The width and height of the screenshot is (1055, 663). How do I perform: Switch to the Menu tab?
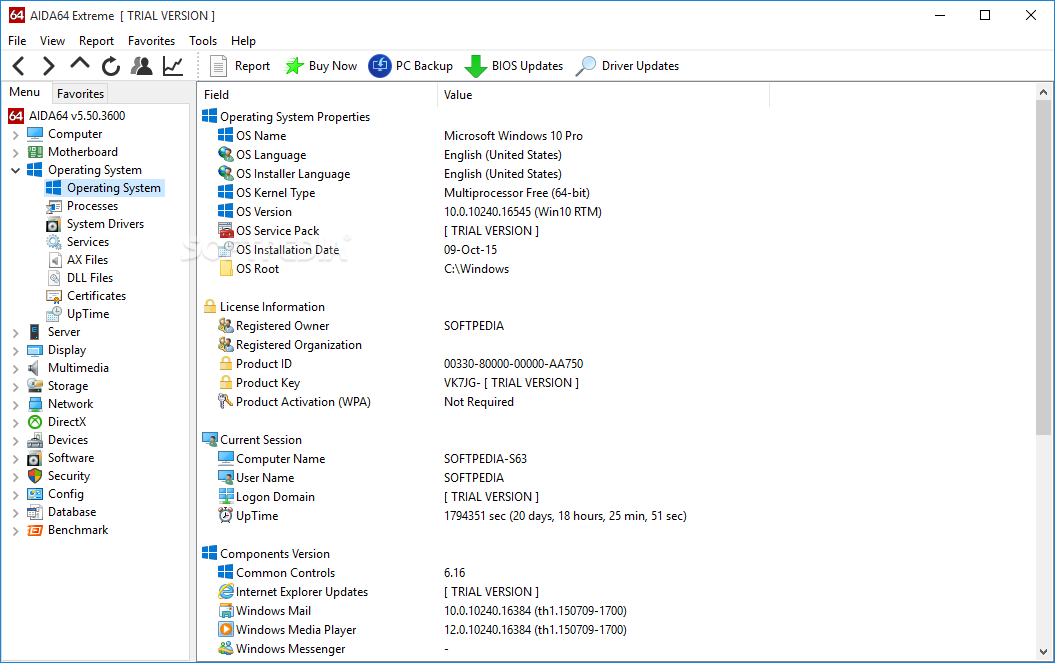coord(25,92)
